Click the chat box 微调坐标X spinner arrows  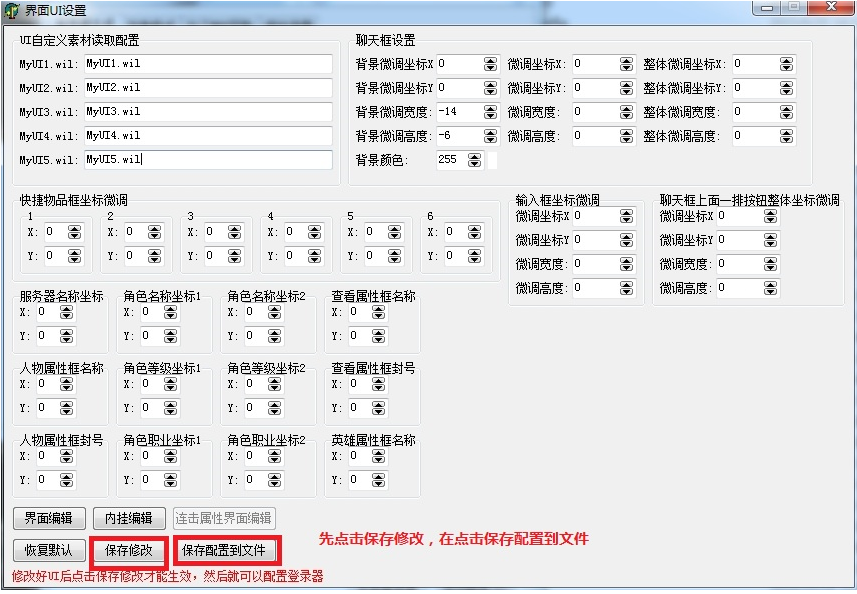626,64
